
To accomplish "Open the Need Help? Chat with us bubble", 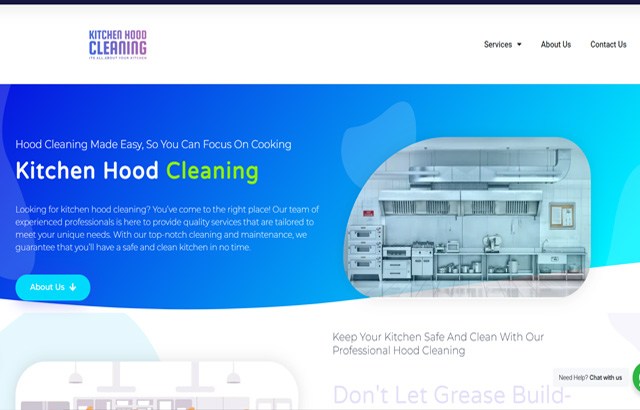I will click(590, 377).
